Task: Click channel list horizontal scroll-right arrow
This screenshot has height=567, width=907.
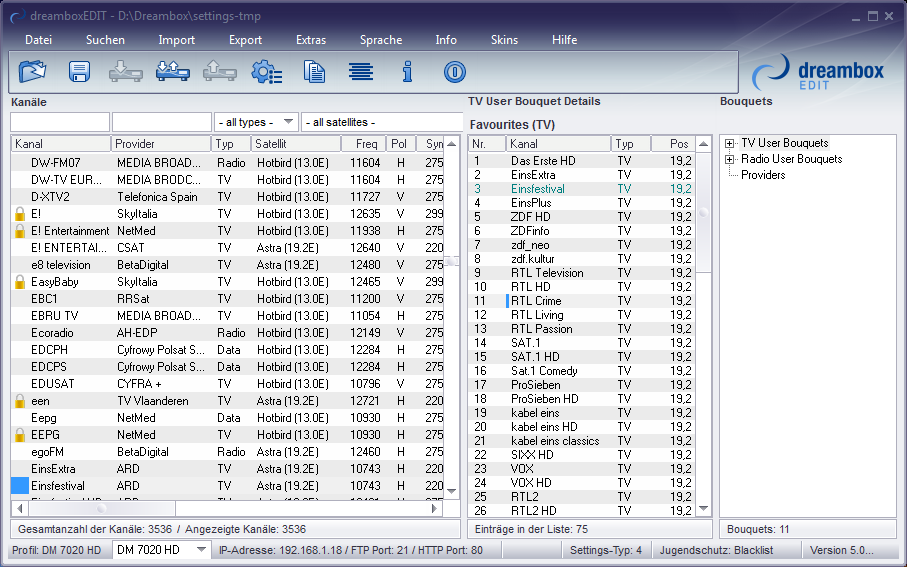Action: click(x=434, y=509)
